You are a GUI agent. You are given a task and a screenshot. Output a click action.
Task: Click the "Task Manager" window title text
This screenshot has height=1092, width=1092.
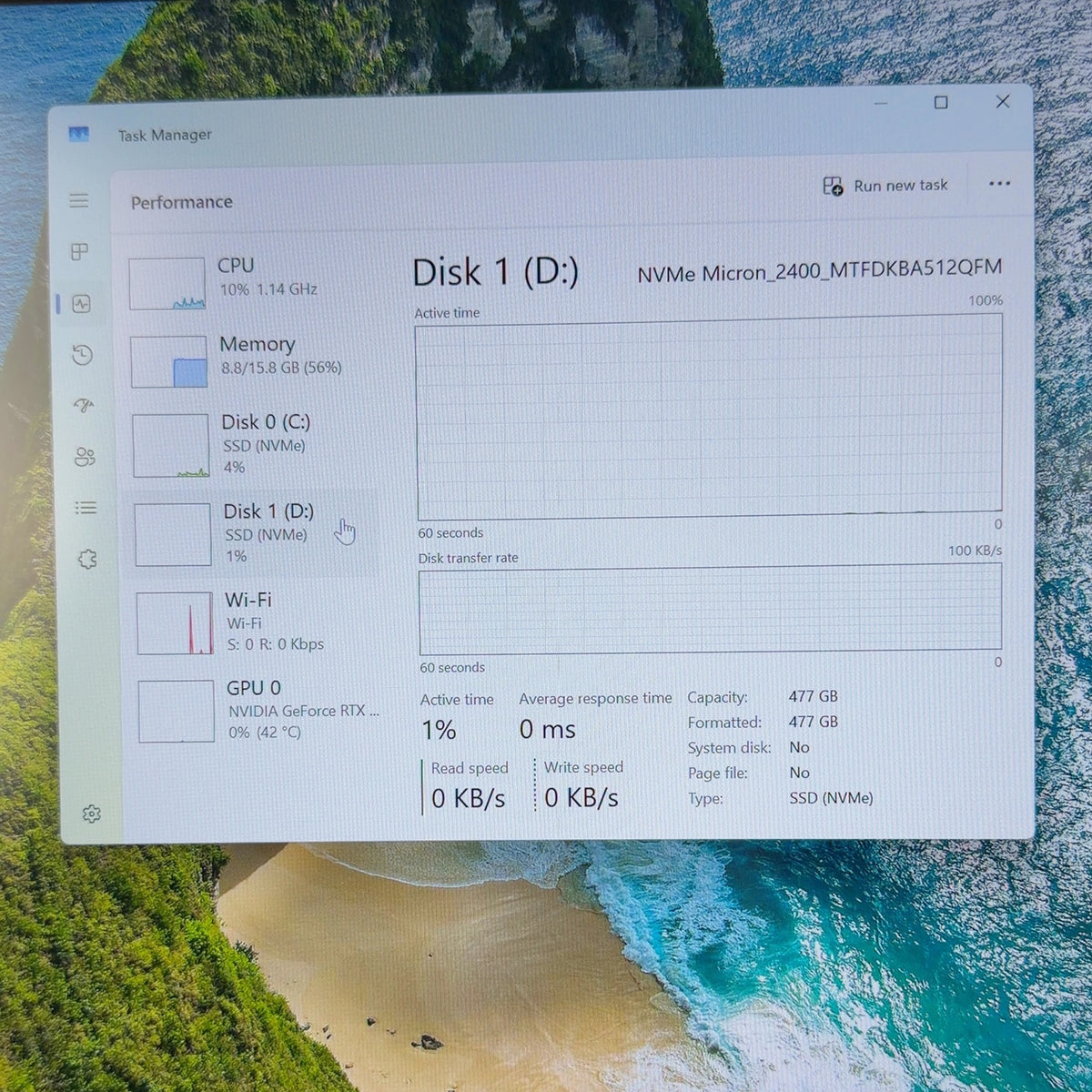tap(165, 136)
